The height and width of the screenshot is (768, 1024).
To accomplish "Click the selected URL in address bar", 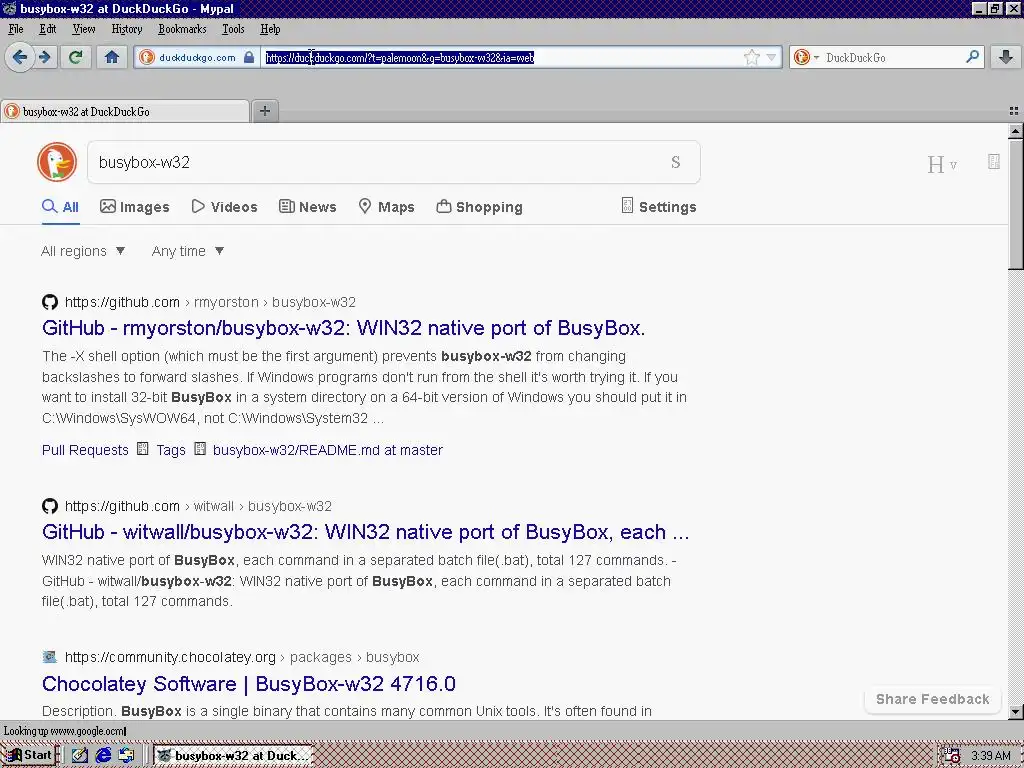I will point(400,57).
